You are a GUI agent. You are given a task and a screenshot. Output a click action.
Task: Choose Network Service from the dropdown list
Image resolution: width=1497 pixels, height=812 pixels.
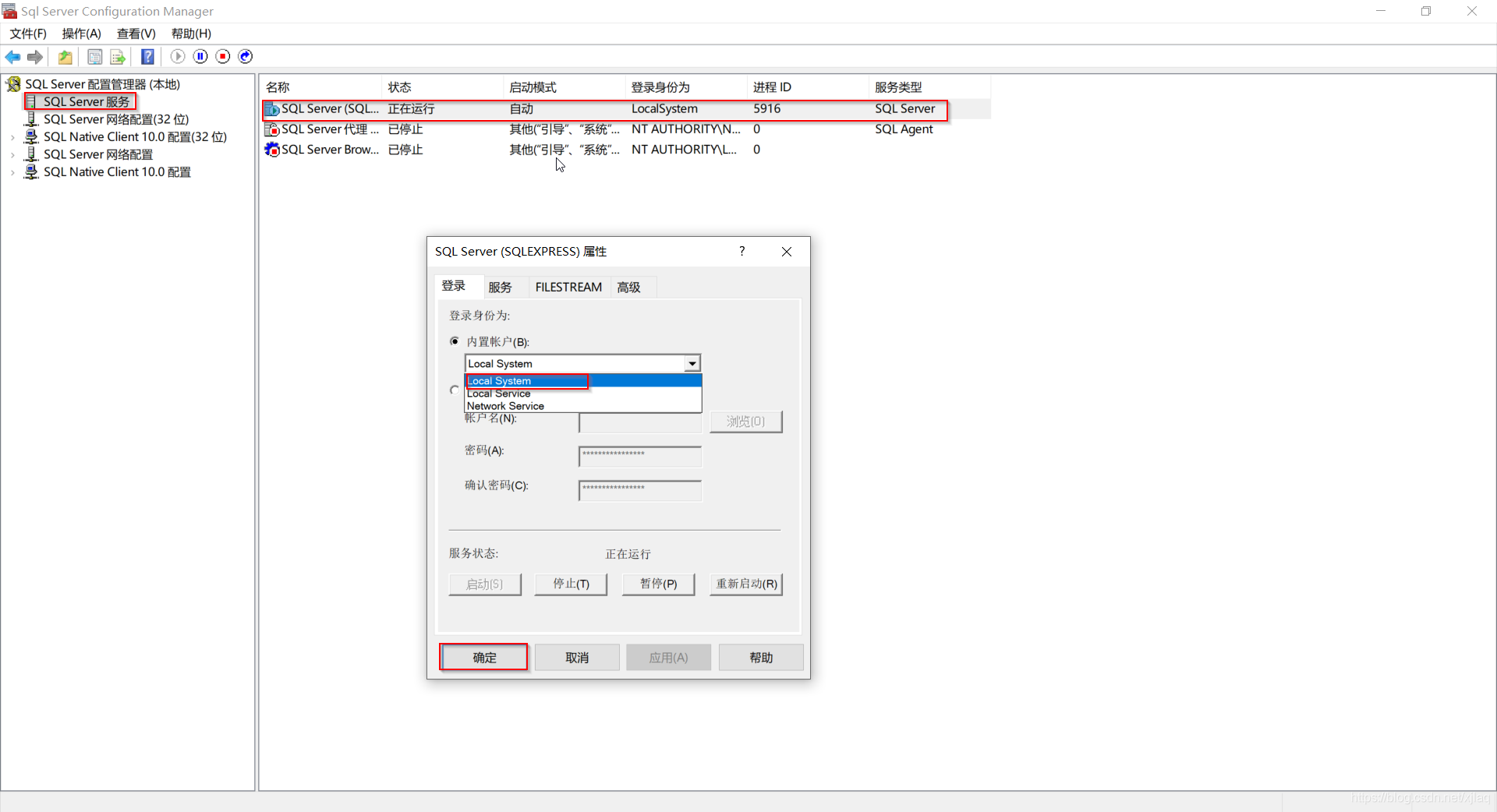(583, 406)
